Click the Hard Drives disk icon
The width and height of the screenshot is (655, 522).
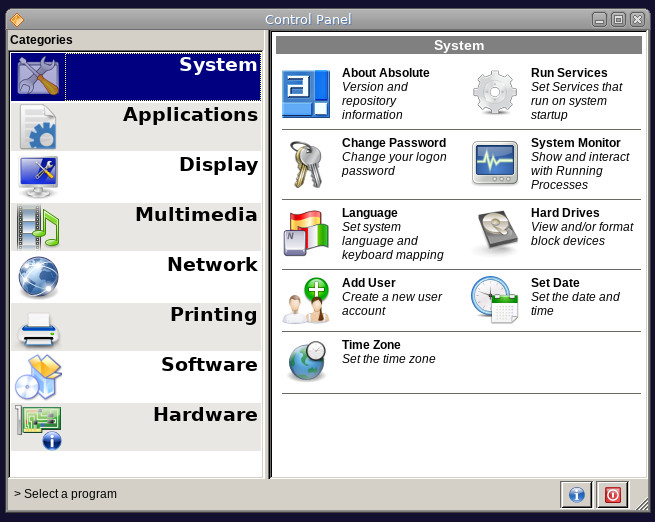pos(494,234)
